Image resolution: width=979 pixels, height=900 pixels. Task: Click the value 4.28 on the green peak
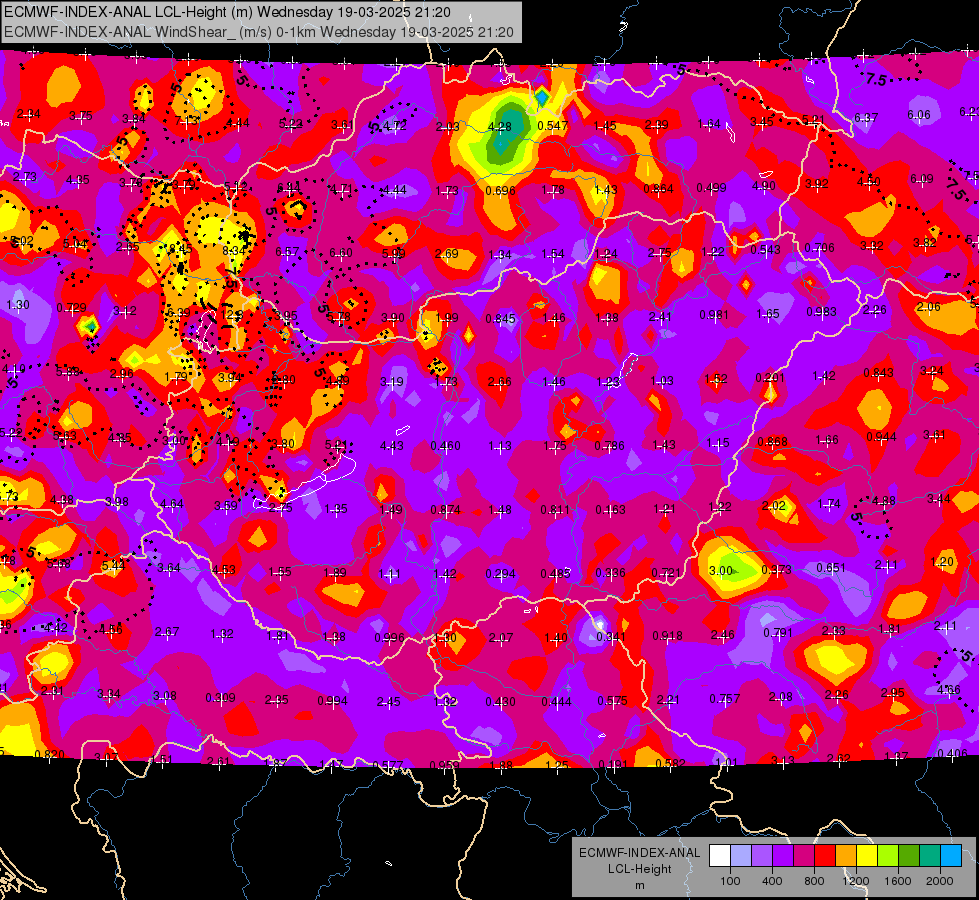499,127
